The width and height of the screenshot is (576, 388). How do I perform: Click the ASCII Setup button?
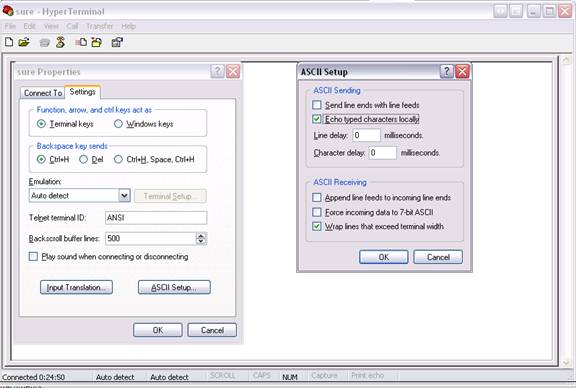coord(174,287)
